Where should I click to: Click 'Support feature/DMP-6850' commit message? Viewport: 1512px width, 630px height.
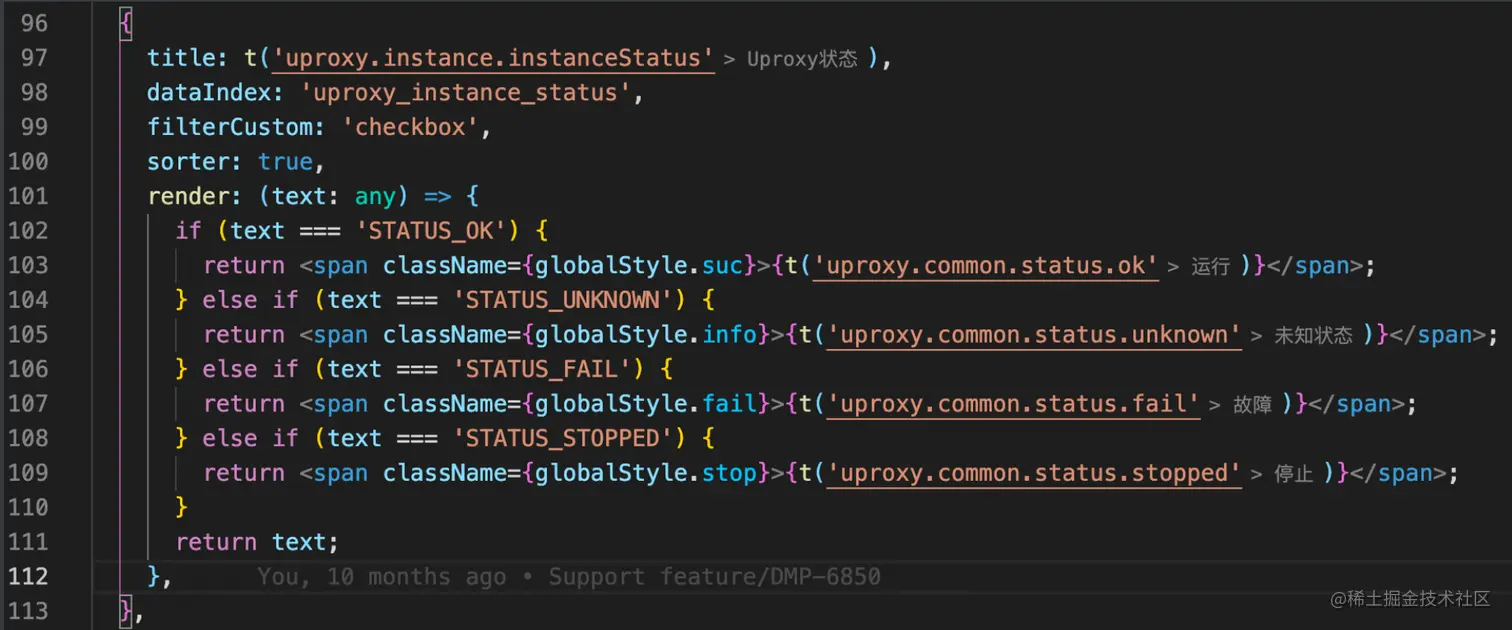(x=715, y=576)
